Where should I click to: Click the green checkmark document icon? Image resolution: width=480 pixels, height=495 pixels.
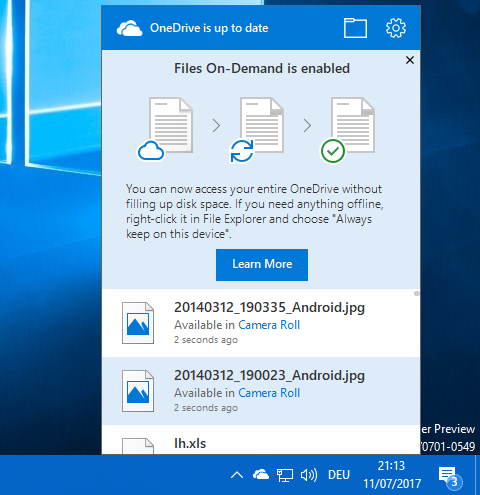click(348, 130)
